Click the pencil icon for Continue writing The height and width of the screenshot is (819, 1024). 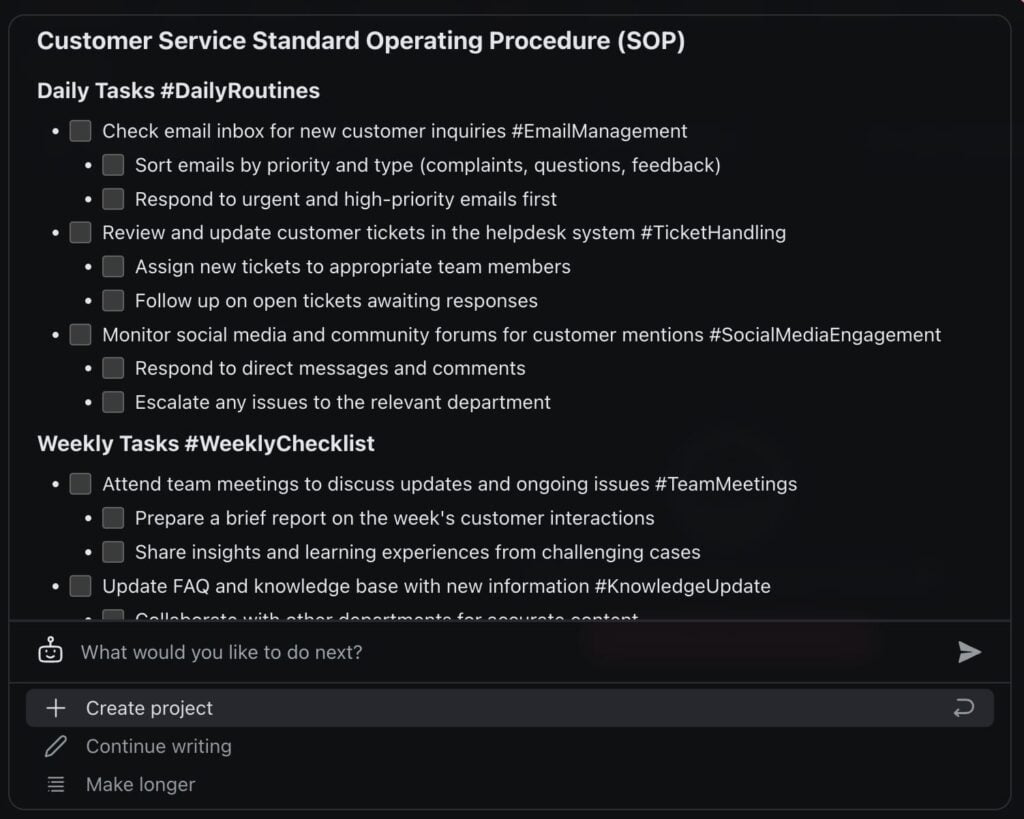pyautogui.click(x=56, y=746)
